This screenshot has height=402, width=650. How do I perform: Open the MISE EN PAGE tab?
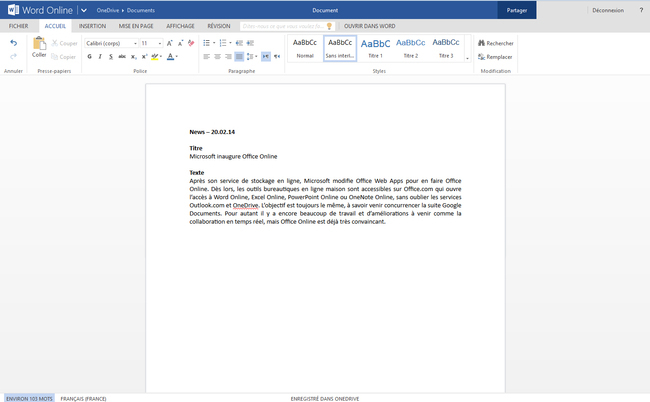pyautogui.click(x=136, y=26)
